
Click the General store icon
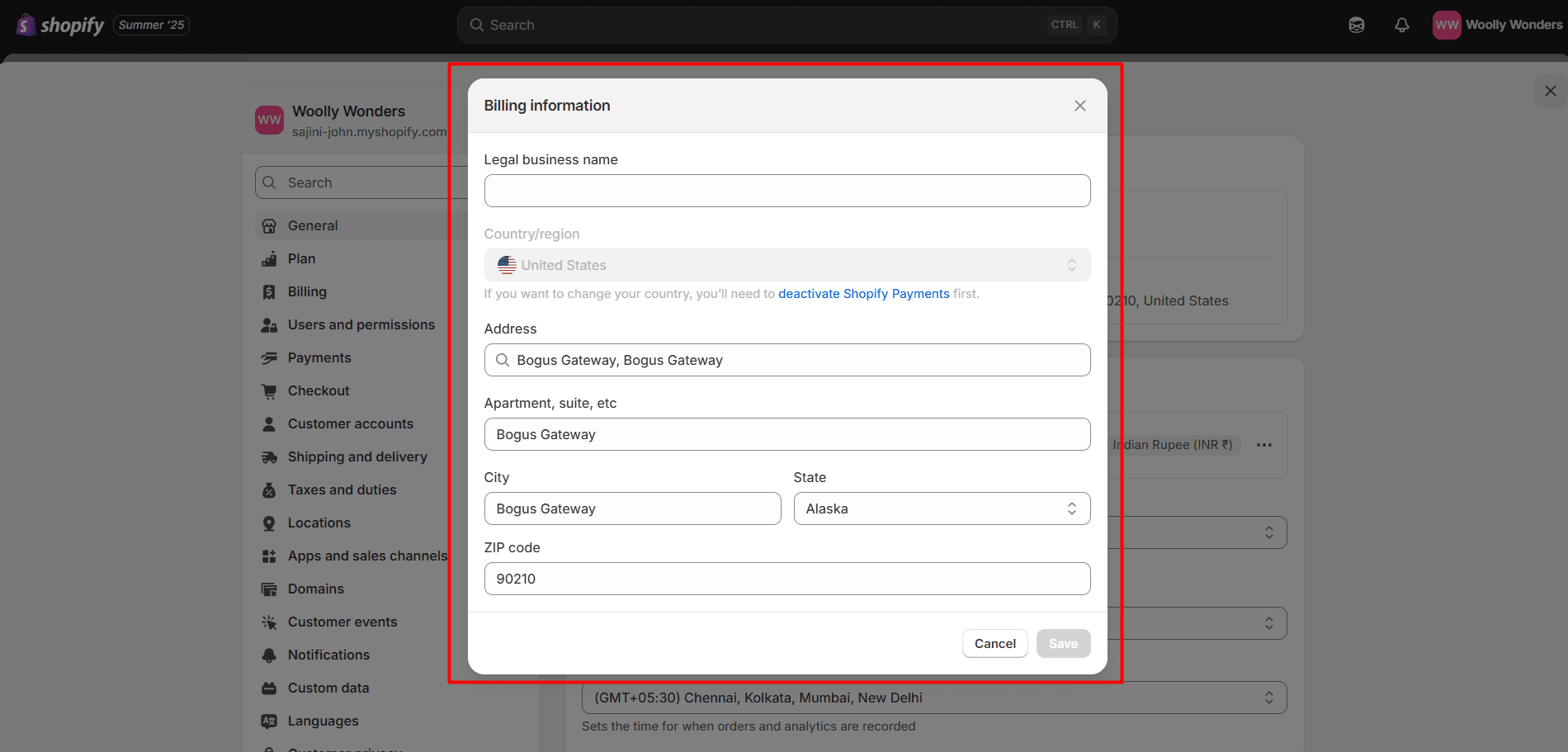(269, 226)
